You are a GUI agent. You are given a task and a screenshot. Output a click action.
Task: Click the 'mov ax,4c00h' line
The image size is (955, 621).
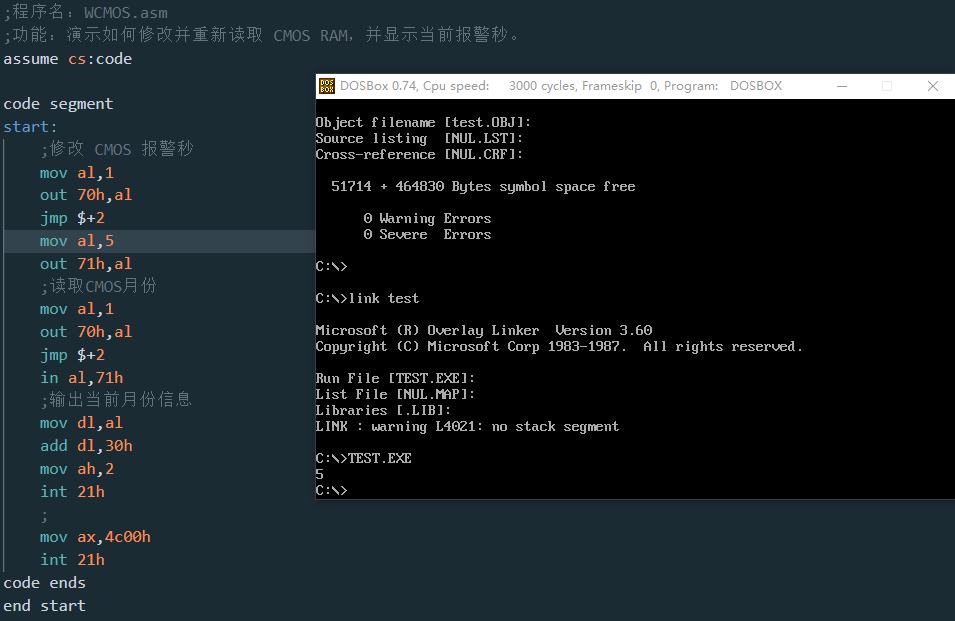click(x=95, y=537)
